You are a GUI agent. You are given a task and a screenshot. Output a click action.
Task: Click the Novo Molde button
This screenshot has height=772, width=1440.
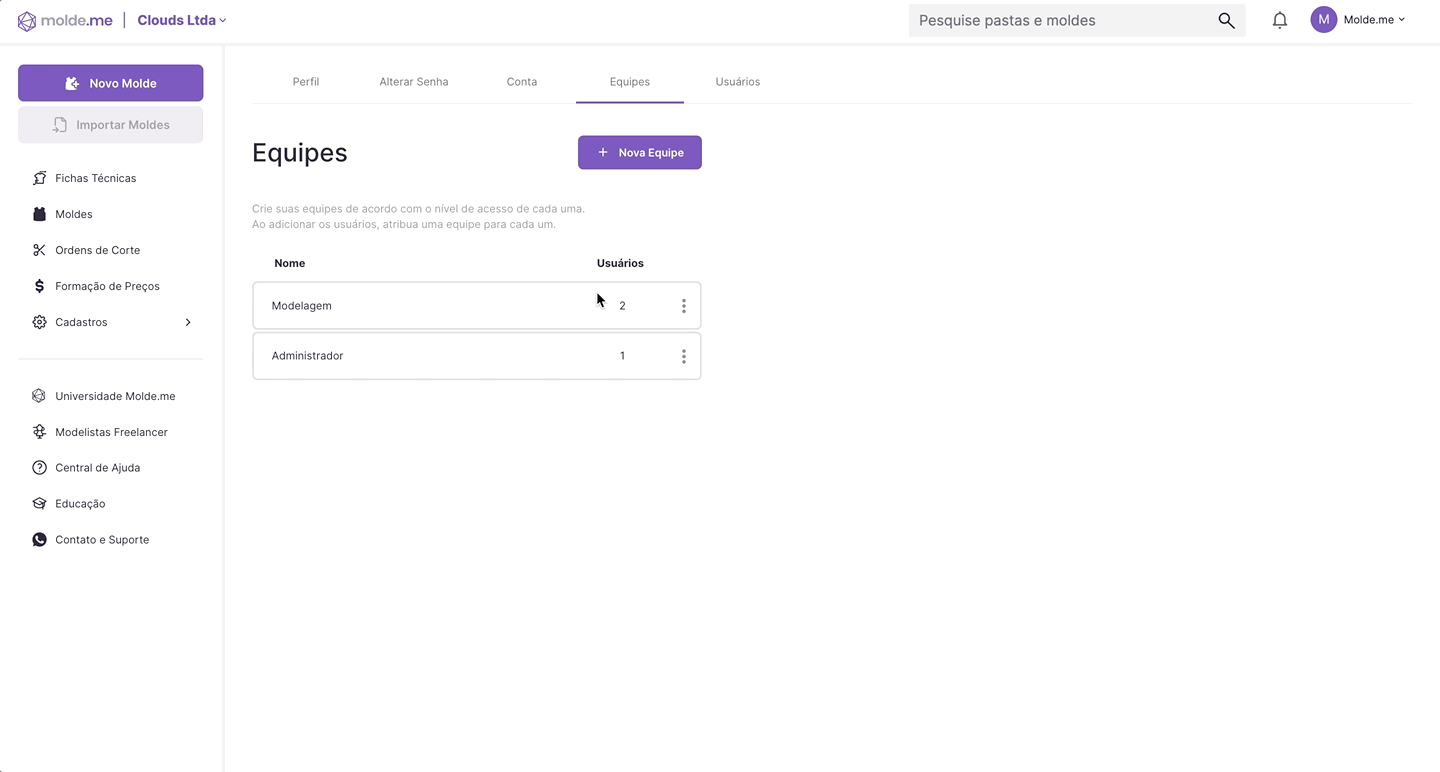point(110,83)
